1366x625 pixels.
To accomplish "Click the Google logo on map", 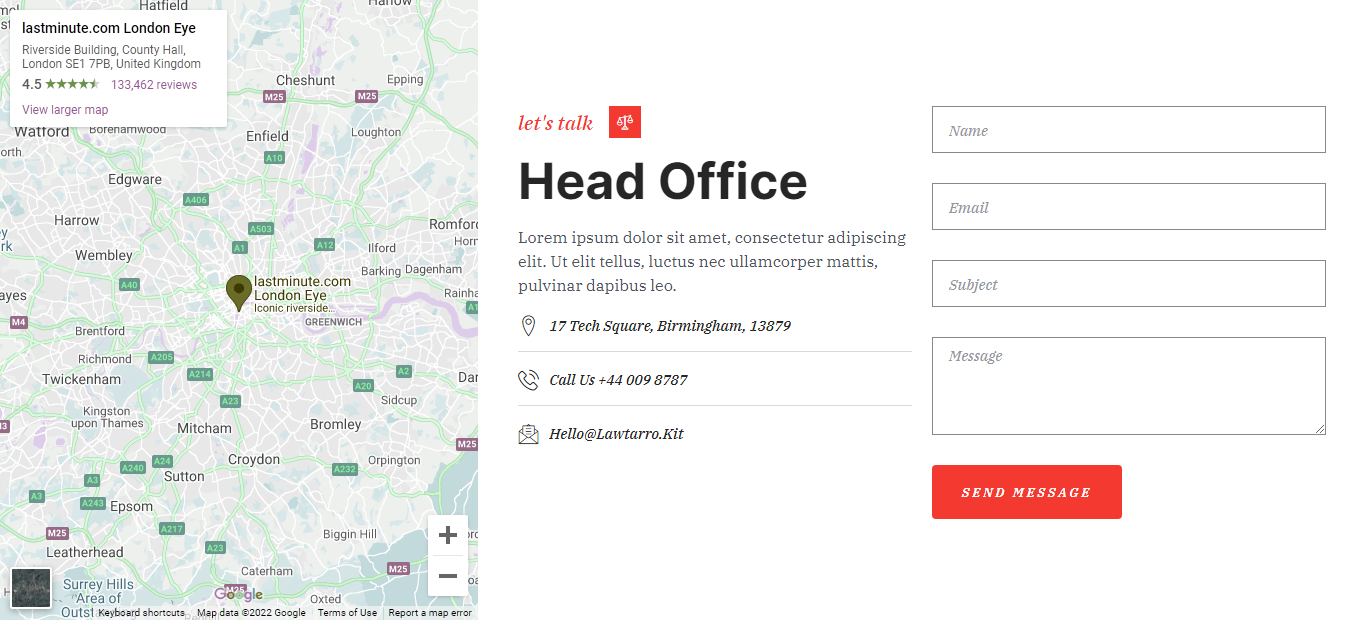I will 238,595.
